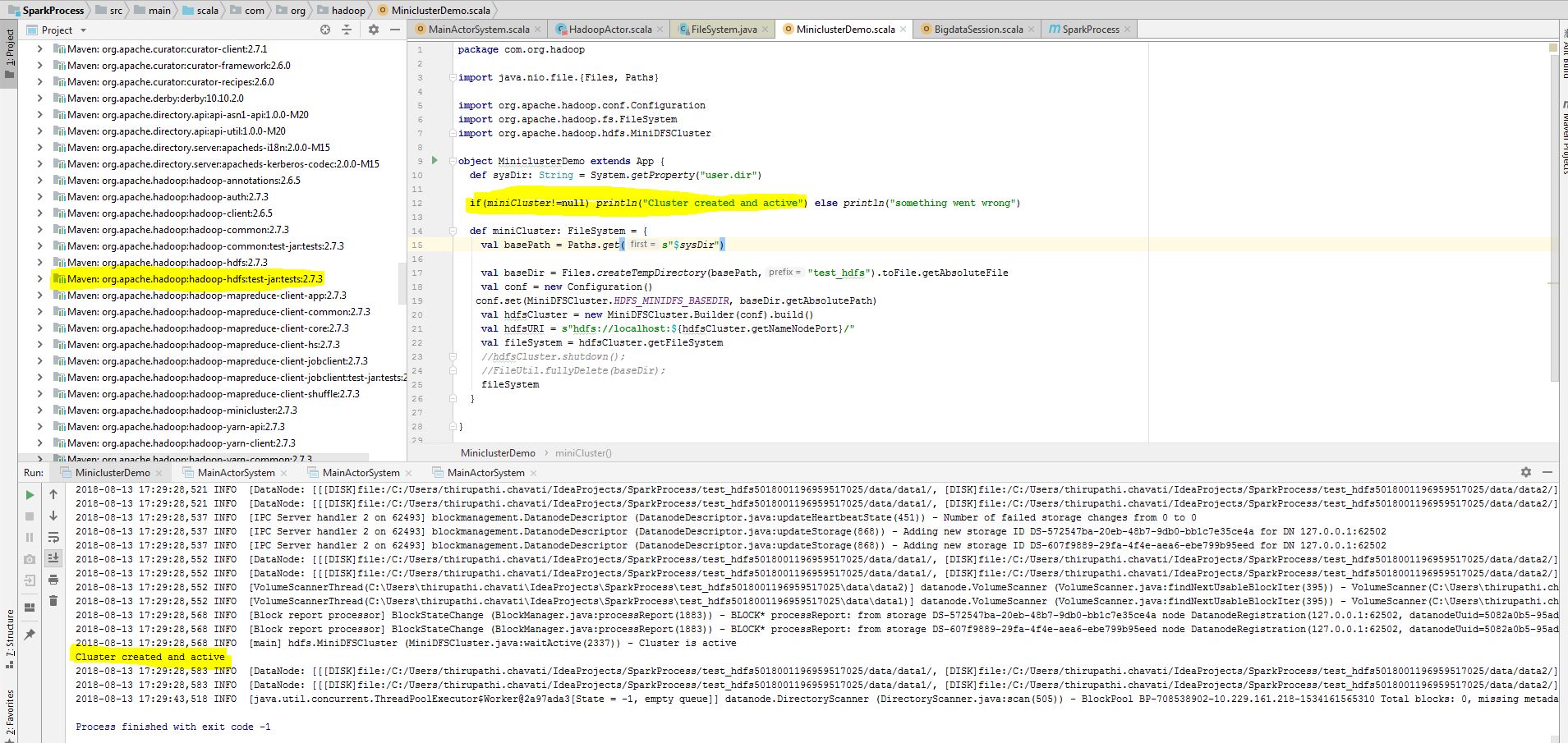
Task: Open Project view type dropdown
Action: click(x=57, y=30)
